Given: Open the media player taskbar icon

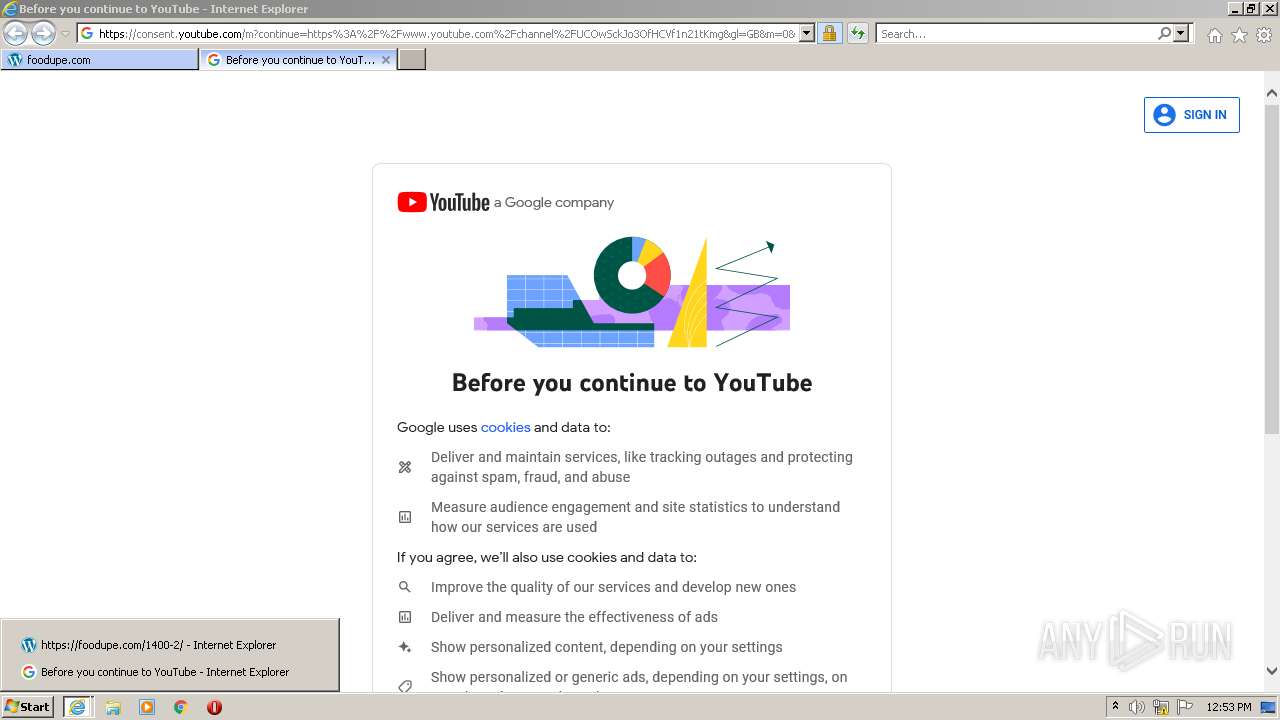Looking at the screenshot, I should (147, 707).
